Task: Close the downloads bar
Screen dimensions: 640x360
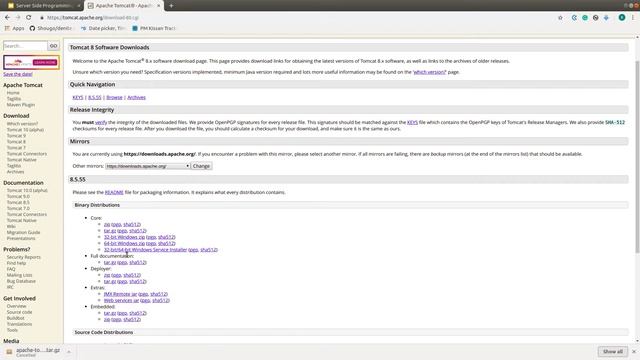Action: pyautogui.click(x=634, y=351)
